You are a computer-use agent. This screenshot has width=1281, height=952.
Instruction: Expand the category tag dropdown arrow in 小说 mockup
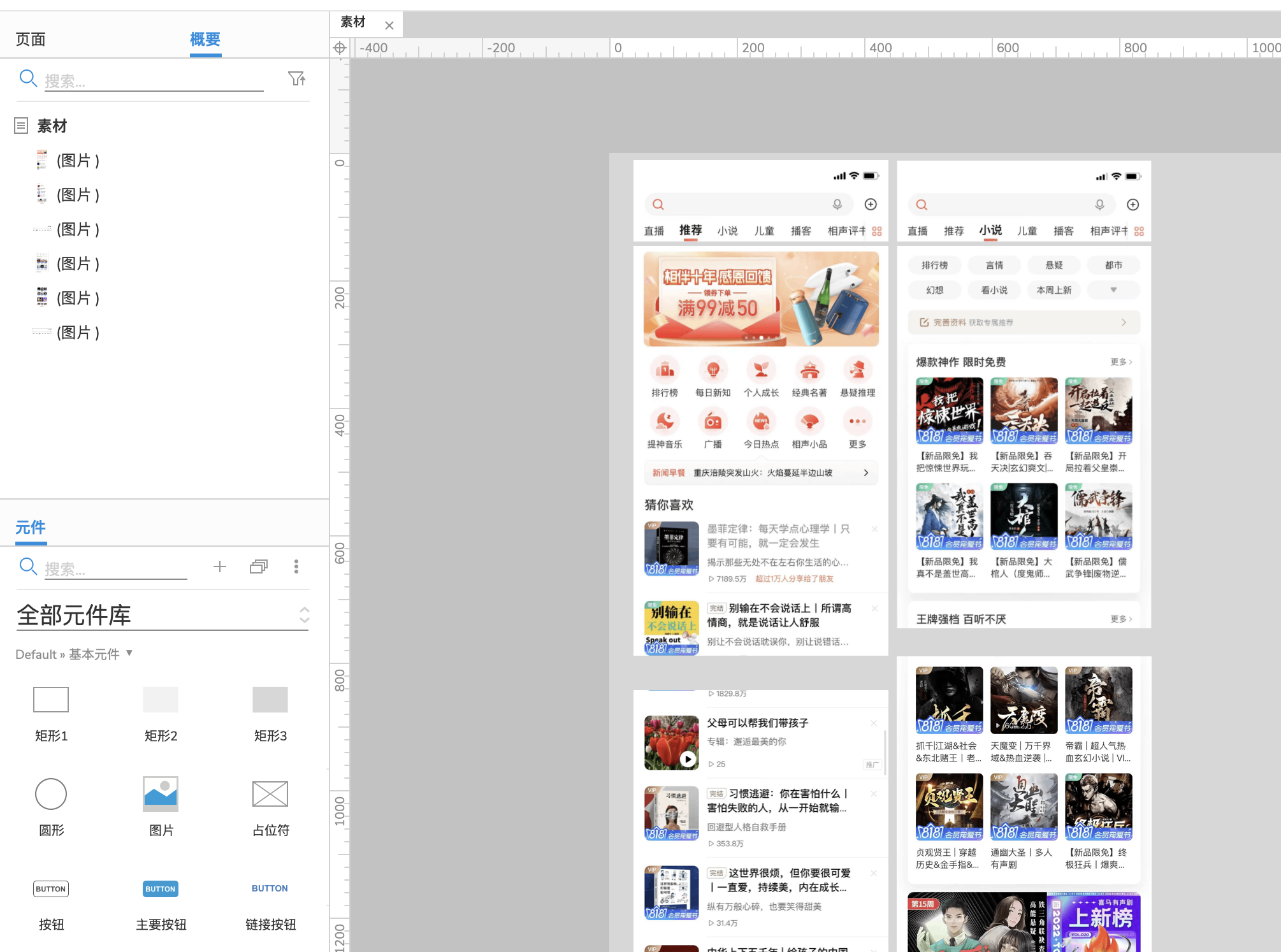click(1113, 290)
